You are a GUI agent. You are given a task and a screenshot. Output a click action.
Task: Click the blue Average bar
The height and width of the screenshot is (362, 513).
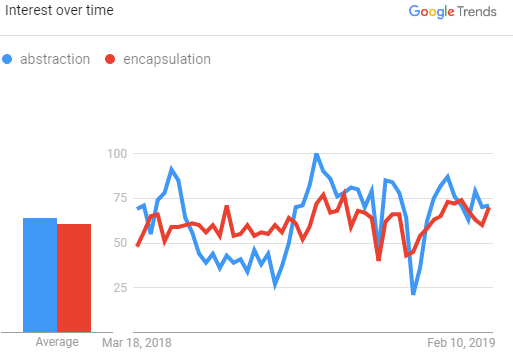pyautogui.click(x=40, y=275)
